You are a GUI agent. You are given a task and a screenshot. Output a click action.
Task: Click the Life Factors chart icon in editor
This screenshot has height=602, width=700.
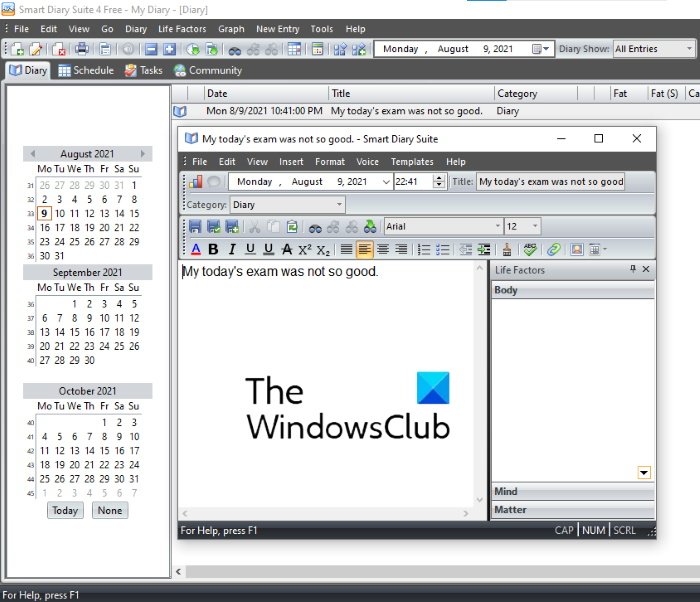coord(196,181)
